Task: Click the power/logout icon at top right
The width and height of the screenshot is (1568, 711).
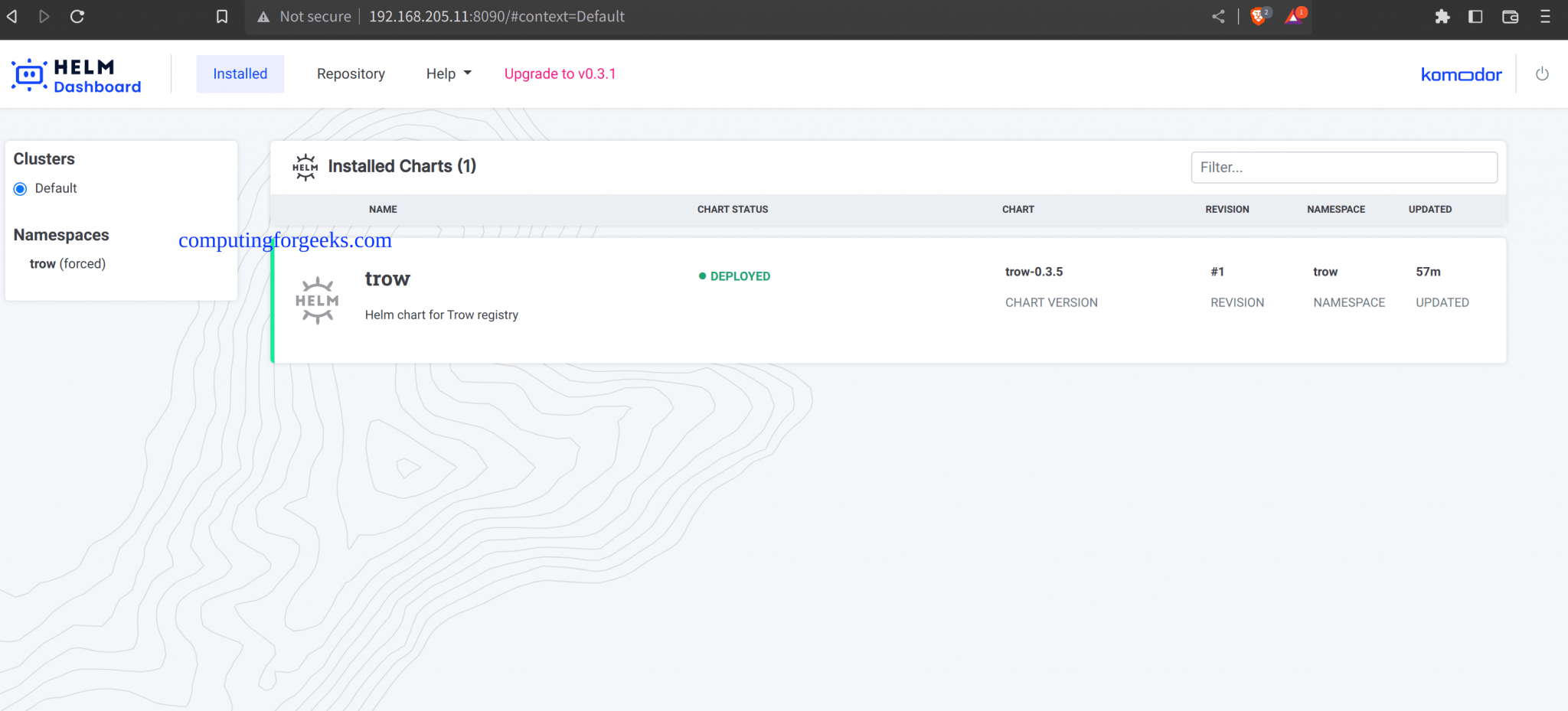Action: pos(1542,73)
